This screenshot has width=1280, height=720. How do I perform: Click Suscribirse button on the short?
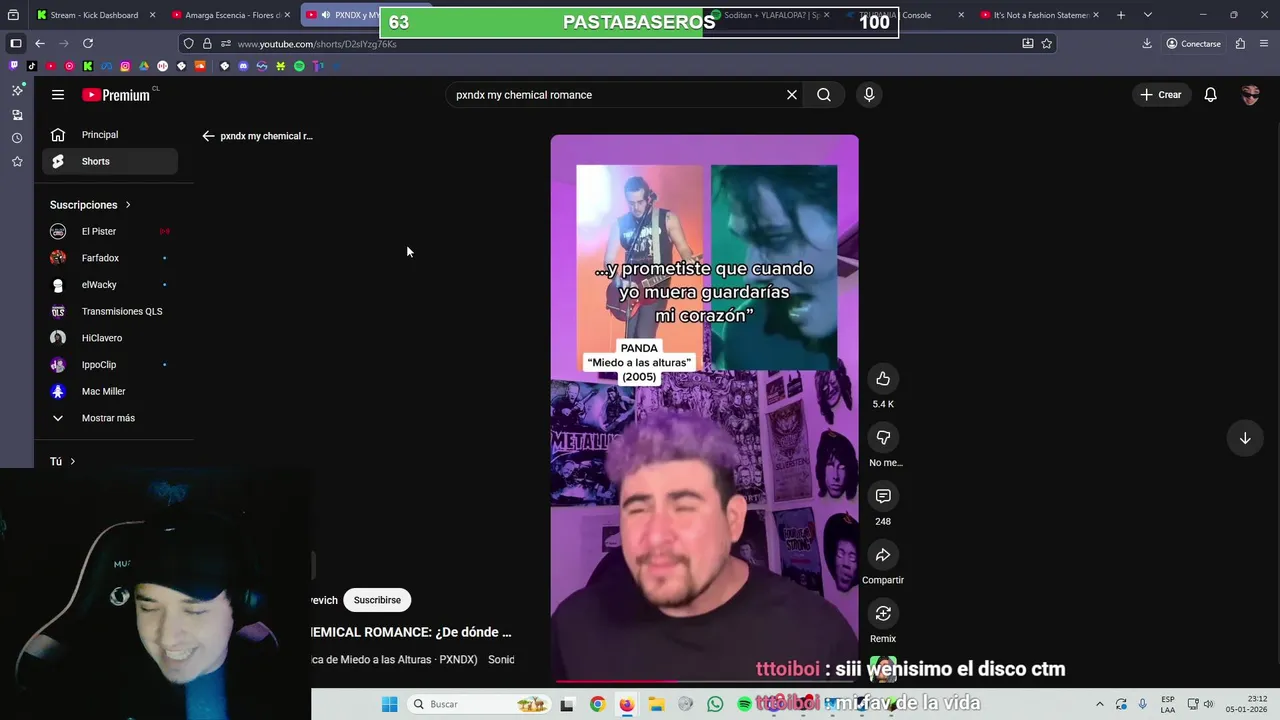(377, 600)
